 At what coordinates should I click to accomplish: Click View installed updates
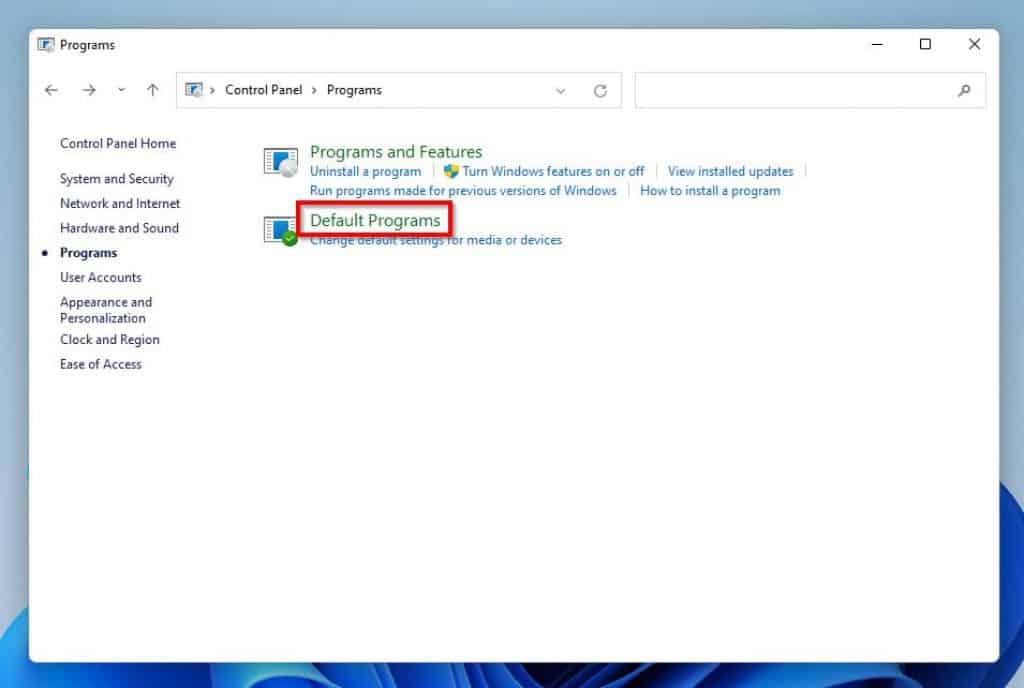click(x=730, y=172)
